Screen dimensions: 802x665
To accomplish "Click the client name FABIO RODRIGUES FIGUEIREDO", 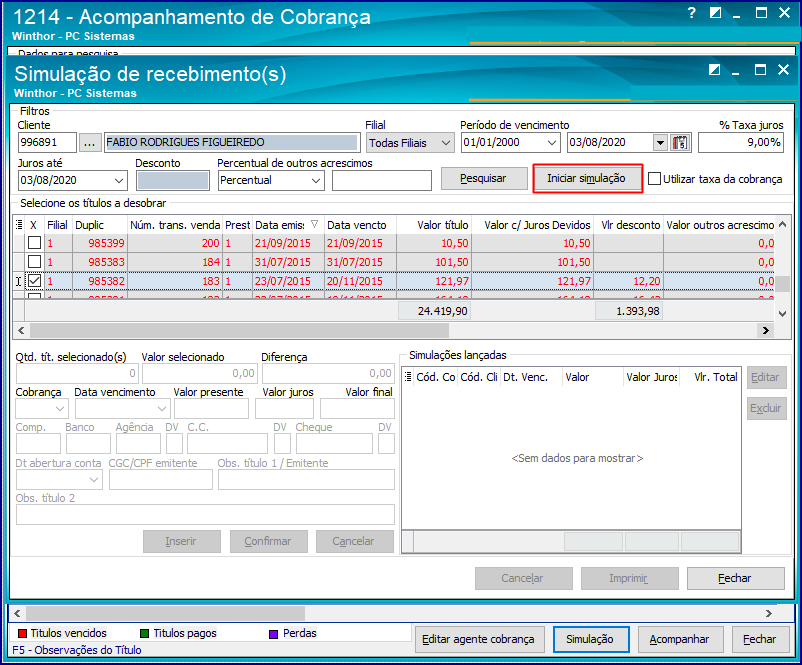I will point(232,143).
